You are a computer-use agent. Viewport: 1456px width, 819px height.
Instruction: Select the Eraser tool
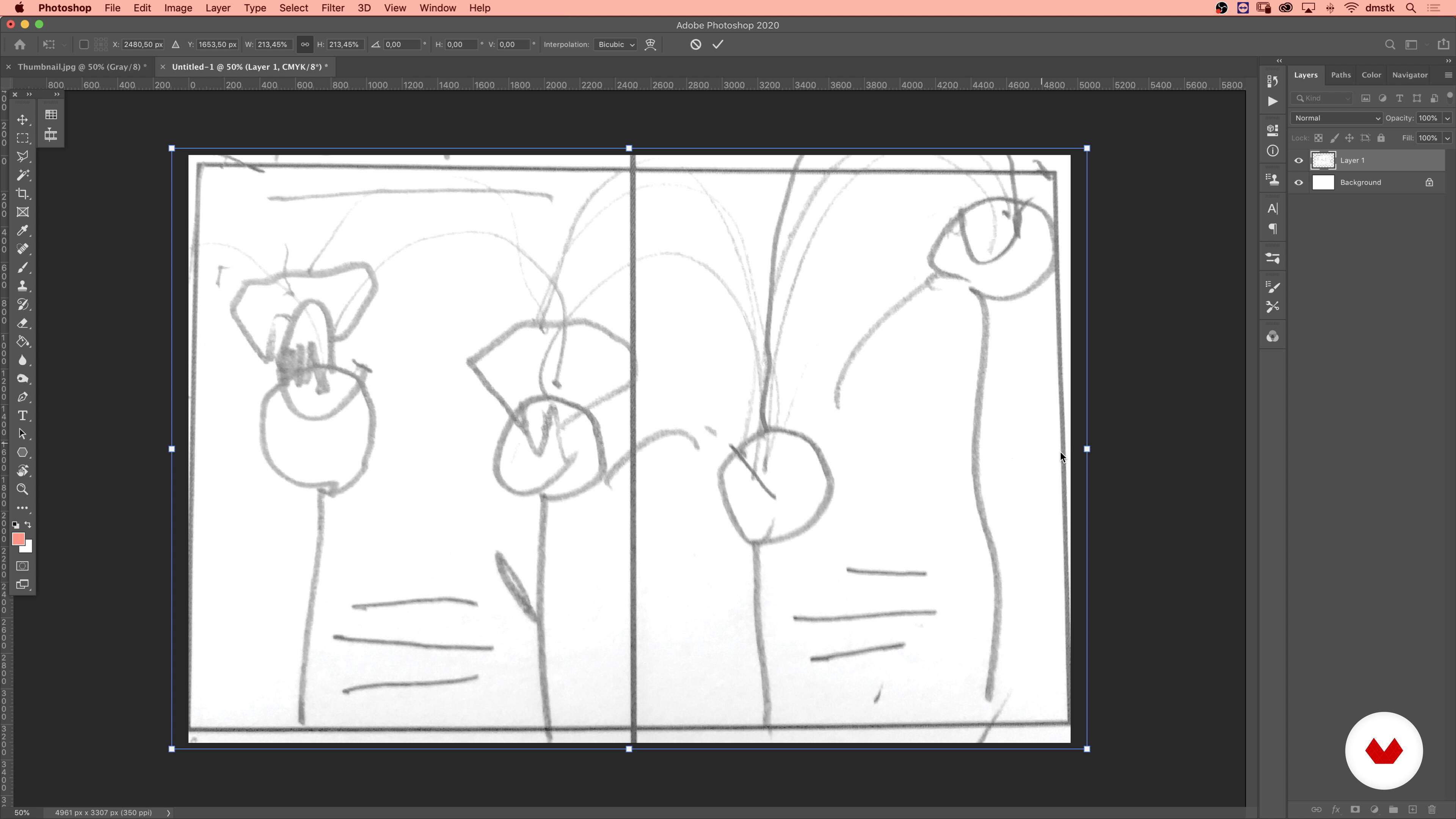[x=23, y=323]
